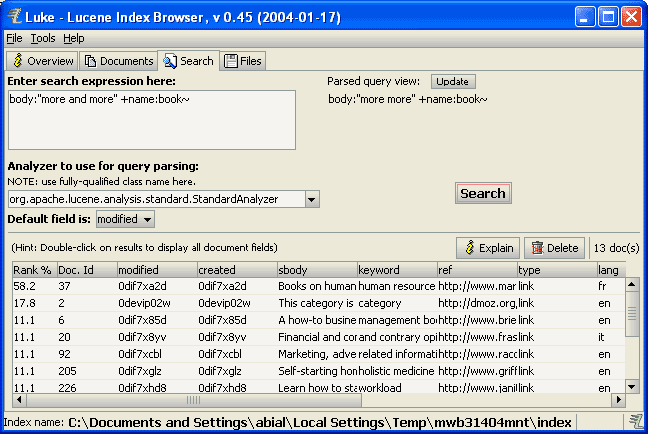
Task: Select result row with Doc. Id 6
Action: [x=319, y=320]
